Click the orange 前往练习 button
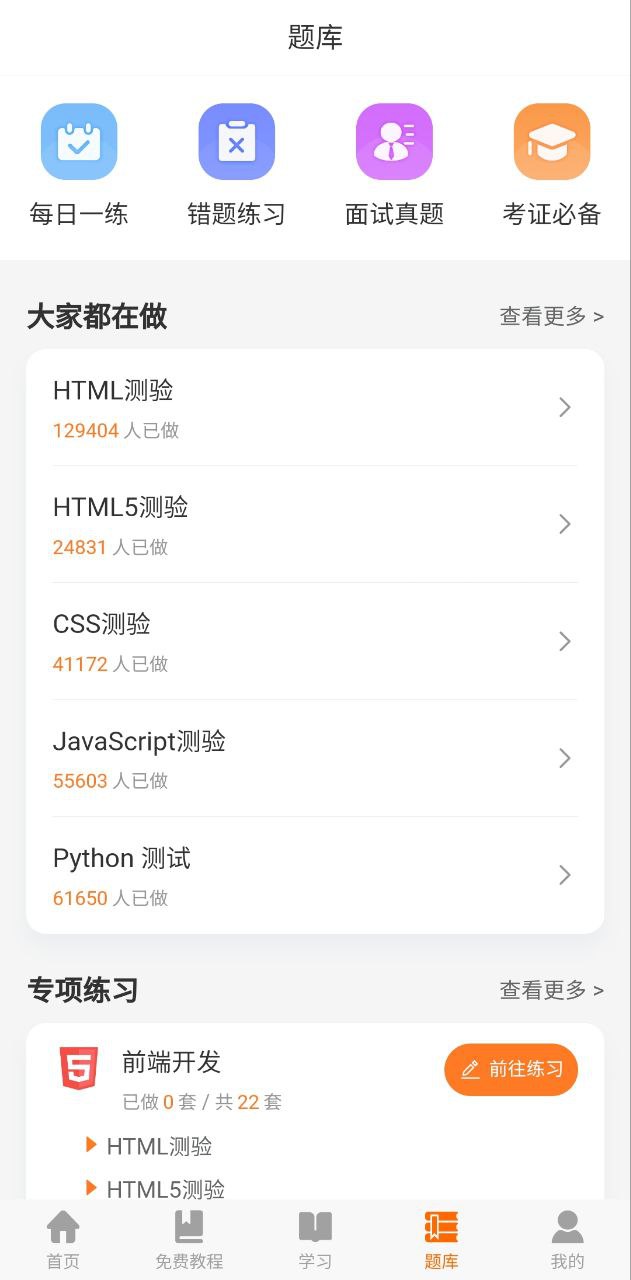Screen dimensions: 631x1280 511,1069
